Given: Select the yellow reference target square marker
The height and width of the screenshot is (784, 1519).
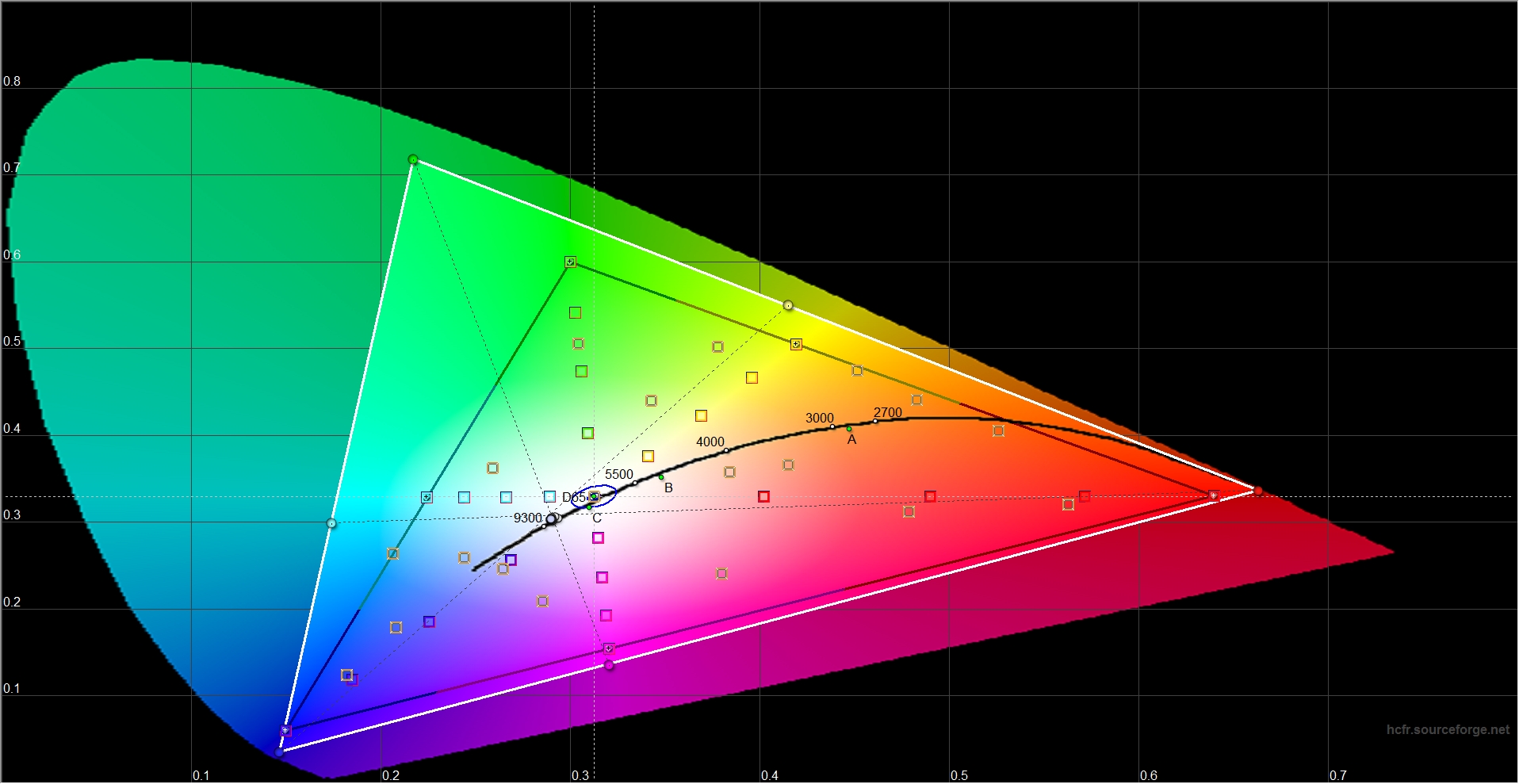Looking at the screenshot, I should pos(796,344).
